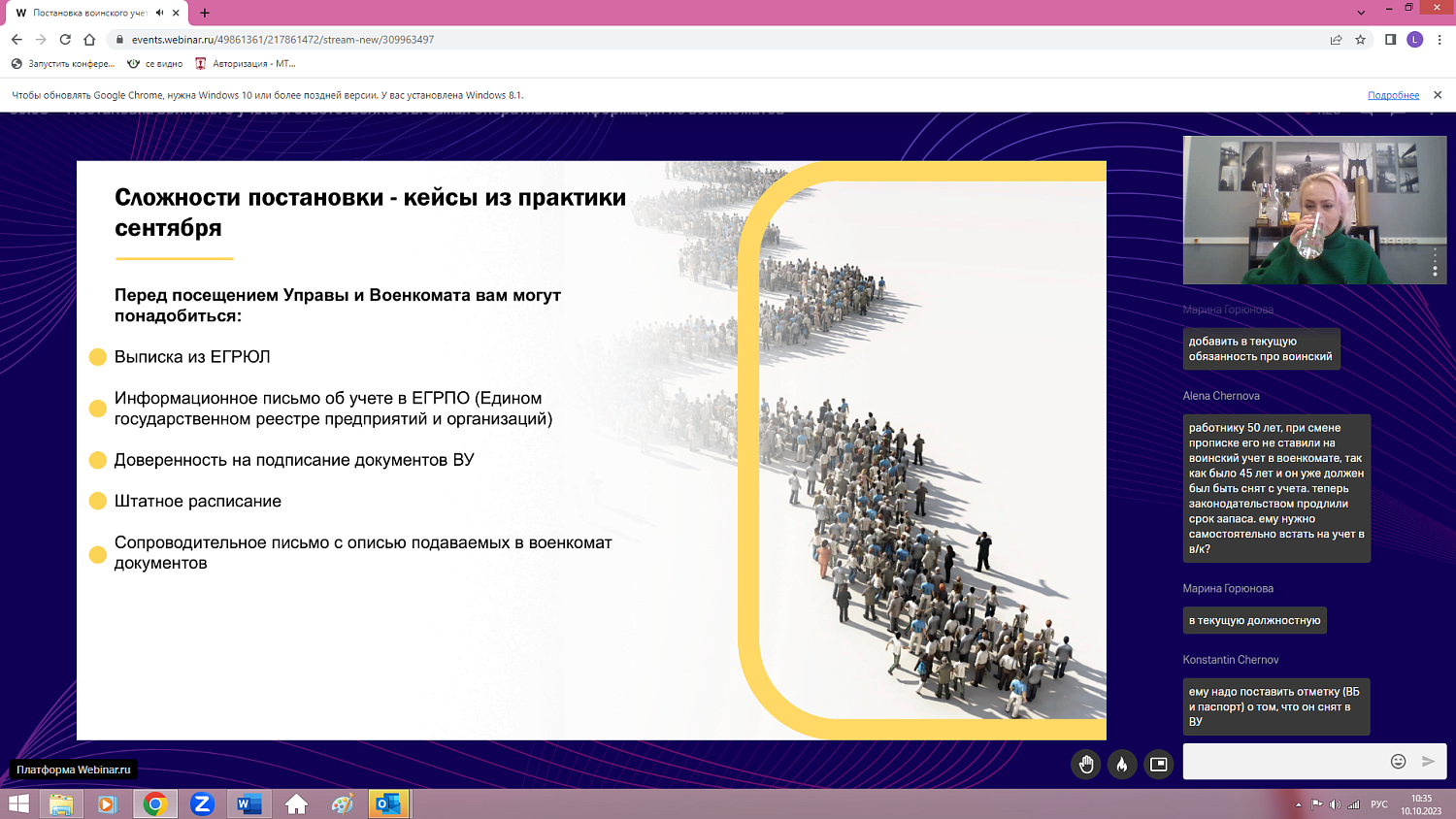This screenshot has height=819, width=1456.
Task: Enable picture-in-picture view mode
Action: (1157, 763)
